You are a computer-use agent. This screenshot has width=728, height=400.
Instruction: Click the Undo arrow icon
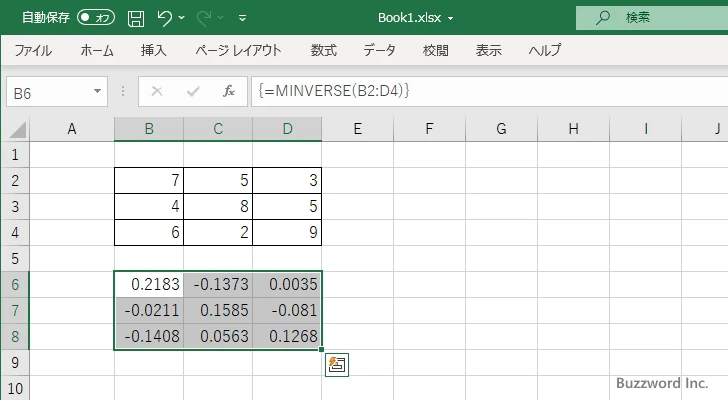[x=164, y=18]
